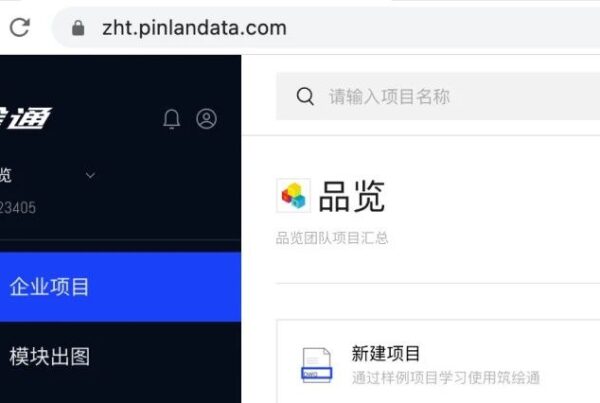Reload the page with the refresh icon
Screen dimensions: 600x403
pyautogui.click(x=20, y=27)
